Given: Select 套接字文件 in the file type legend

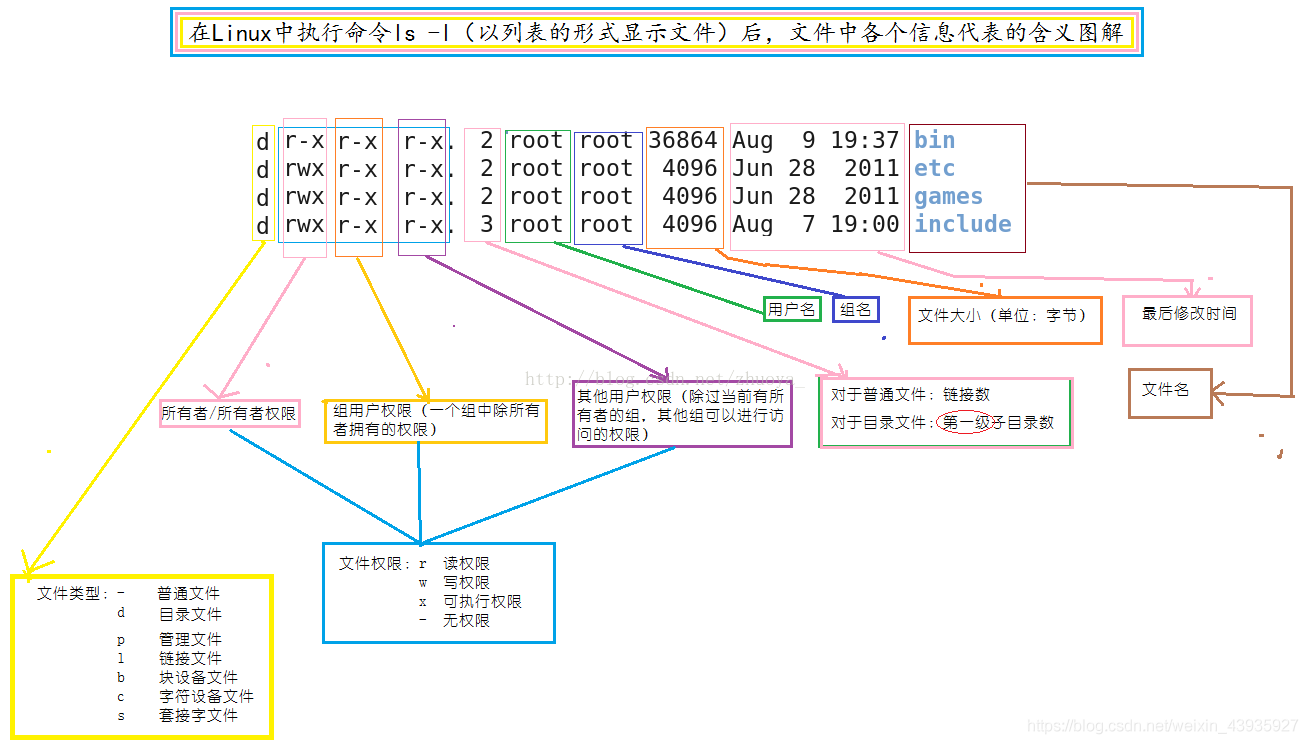Looking at the screenshot, I should 198,715.
